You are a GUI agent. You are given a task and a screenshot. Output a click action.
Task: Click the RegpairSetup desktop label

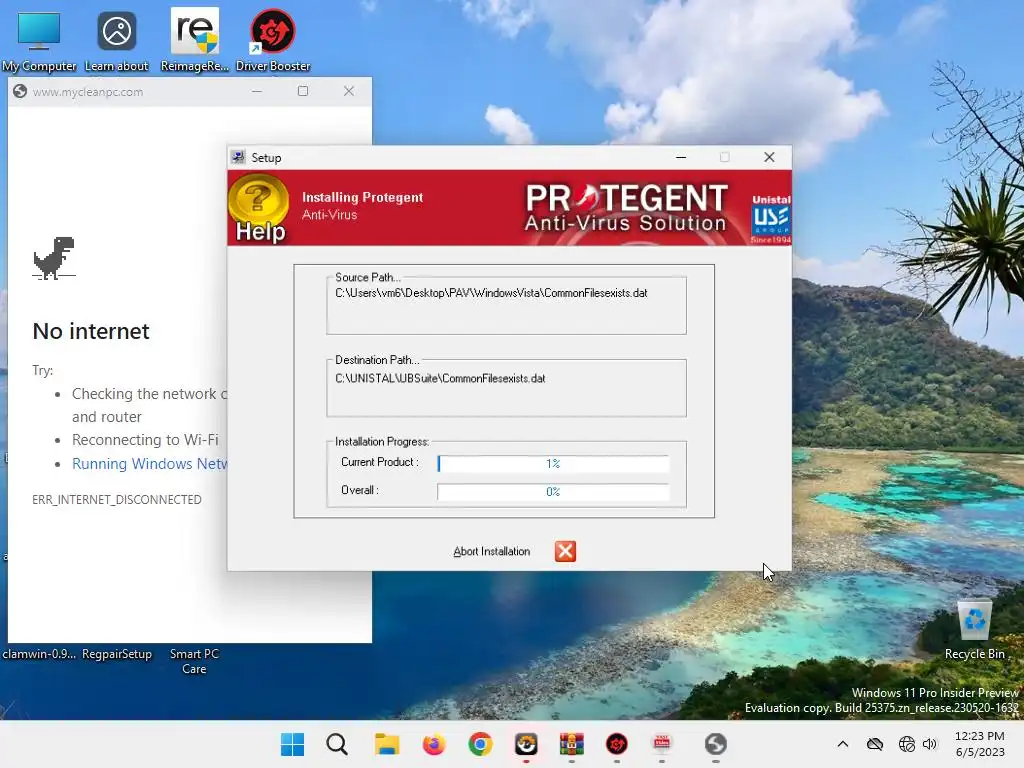point(117,654)
